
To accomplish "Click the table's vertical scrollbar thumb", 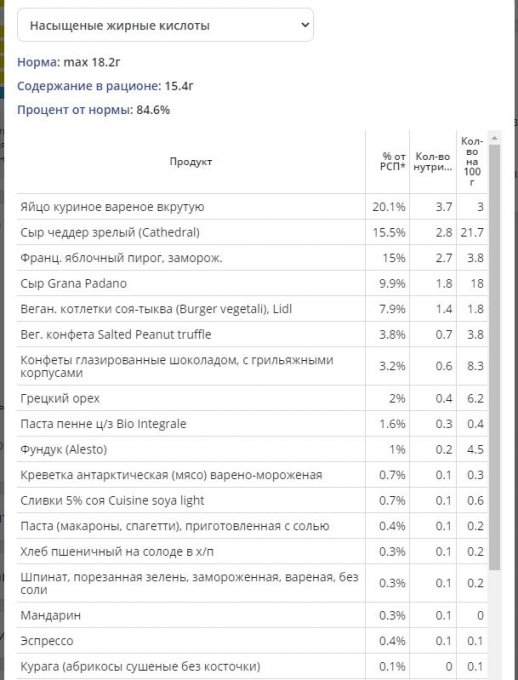I will point(495,357).
